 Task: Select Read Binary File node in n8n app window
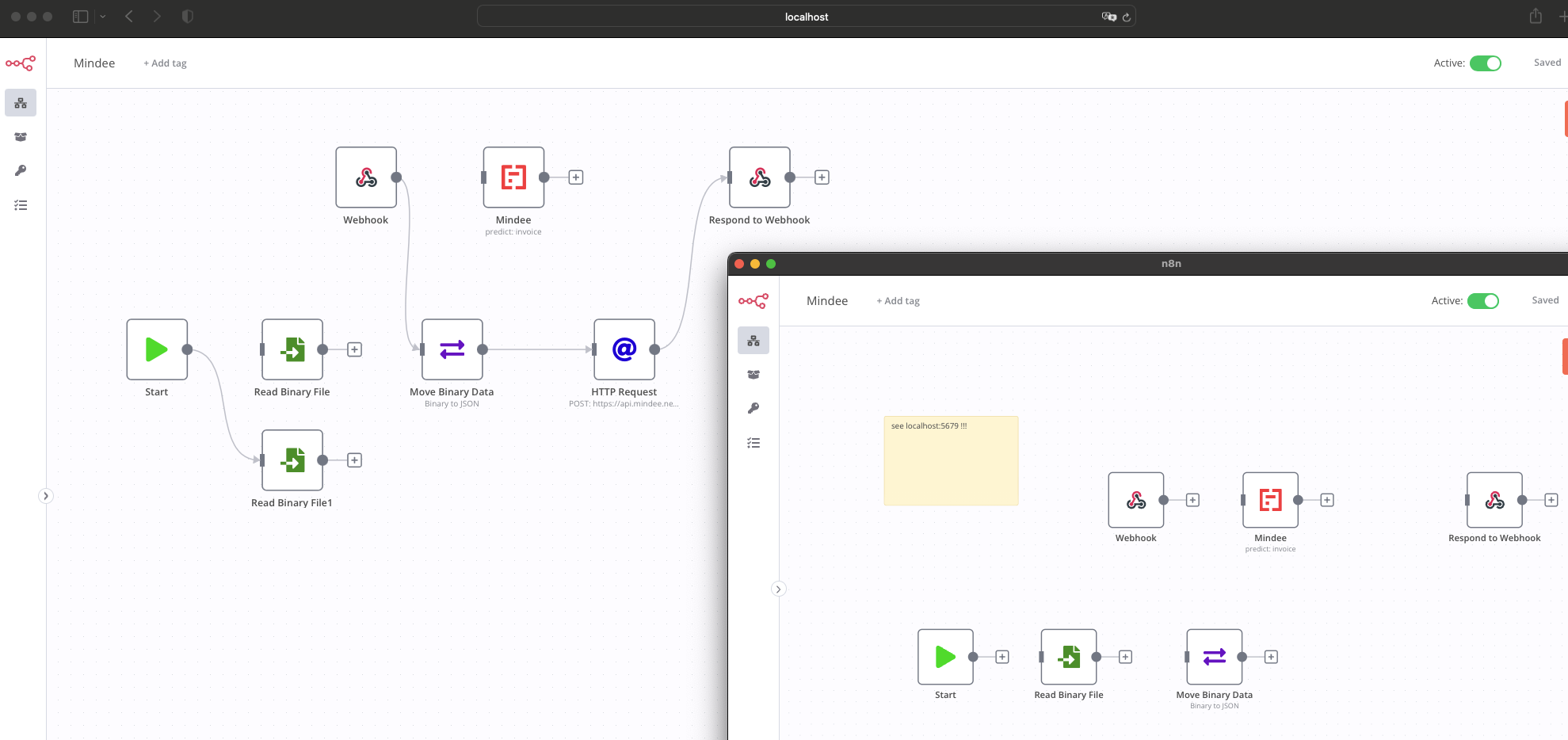1069,657
